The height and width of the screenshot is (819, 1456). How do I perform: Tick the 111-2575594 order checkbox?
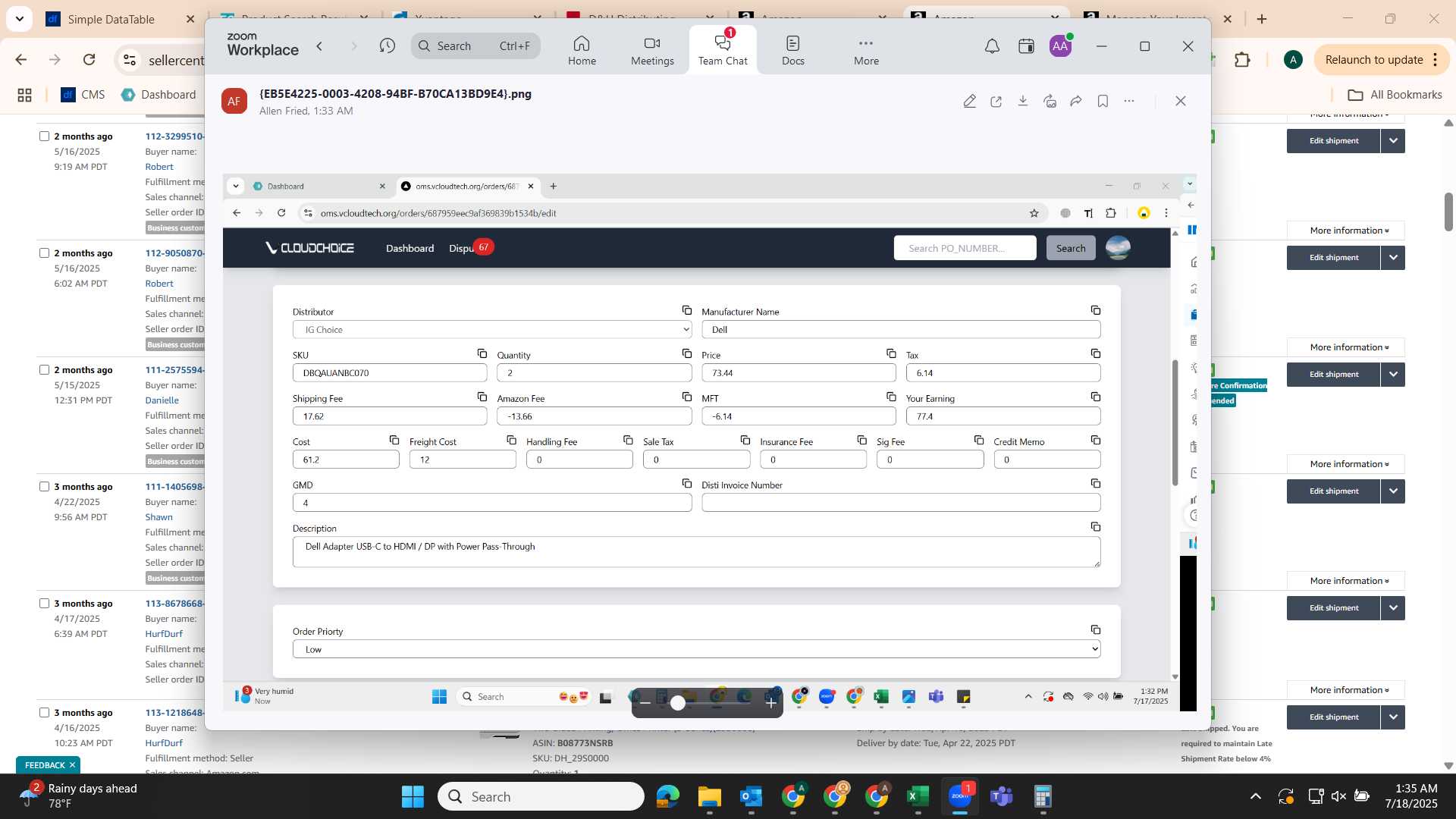44,370
